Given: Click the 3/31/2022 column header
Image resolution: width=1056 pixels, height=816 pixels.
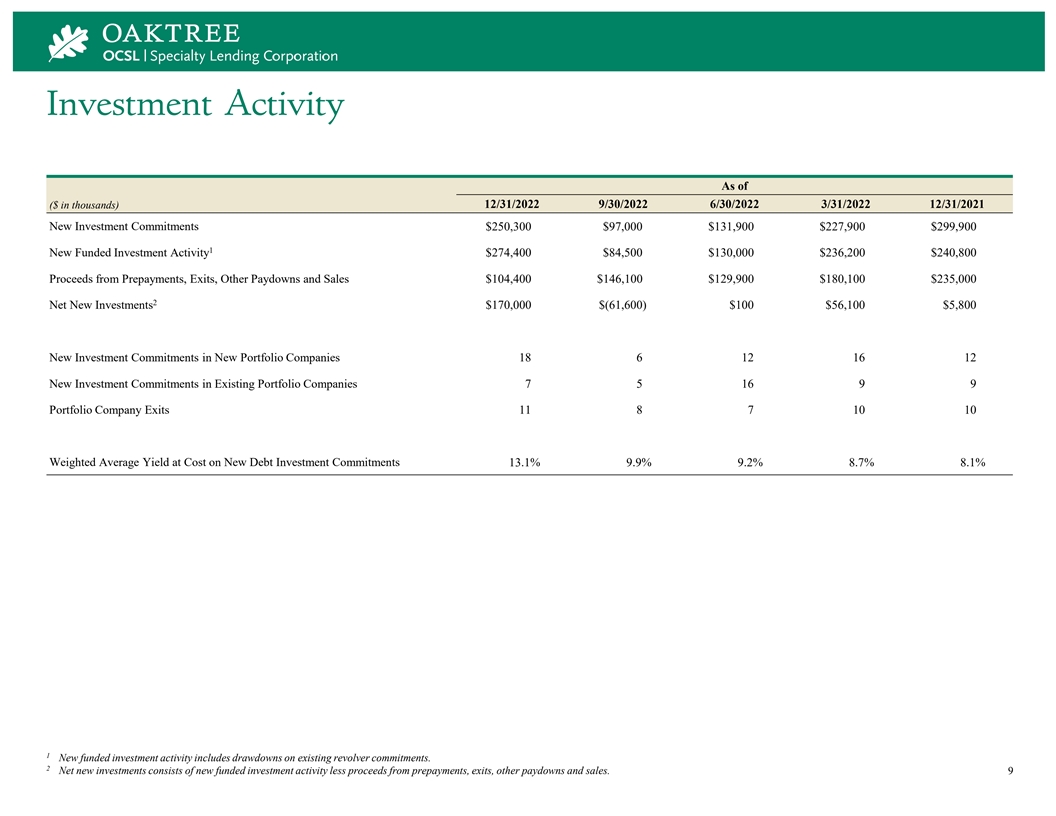Looking at the screenshot, I should point(841,204).
